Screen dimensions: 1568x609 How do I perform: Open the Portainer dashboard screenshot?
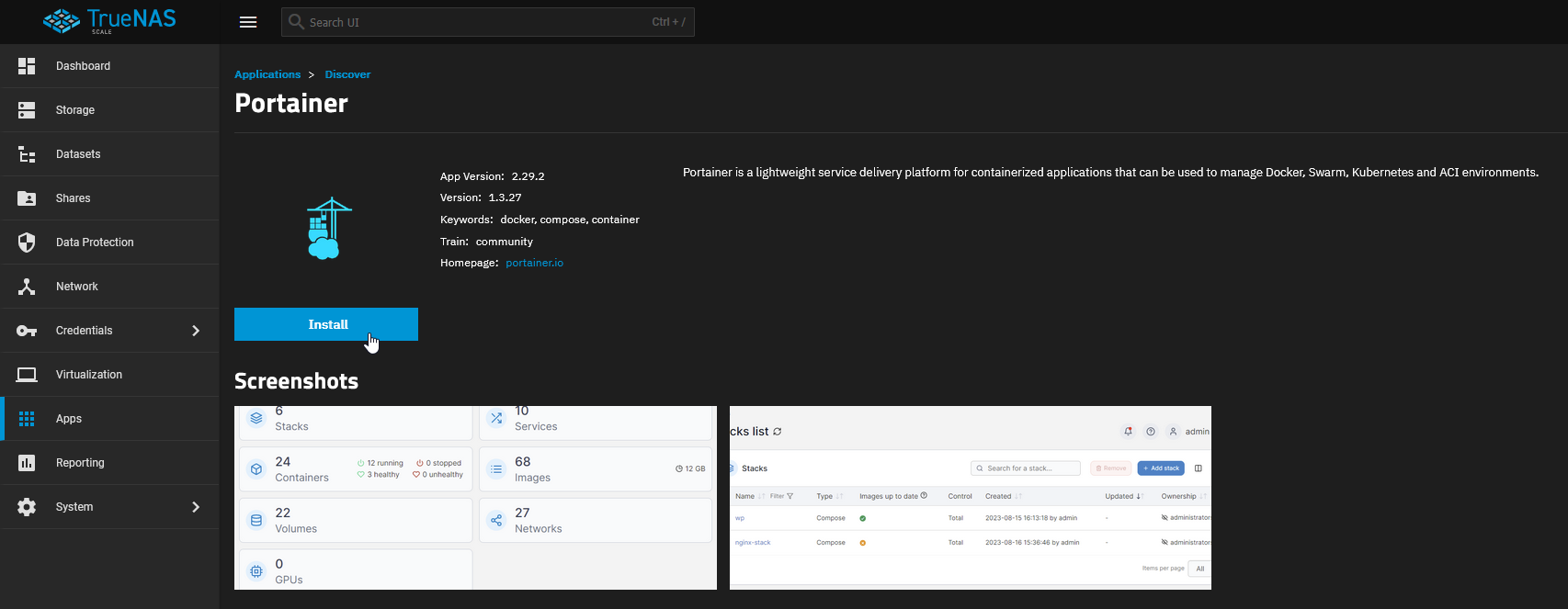tap(475, 498)
